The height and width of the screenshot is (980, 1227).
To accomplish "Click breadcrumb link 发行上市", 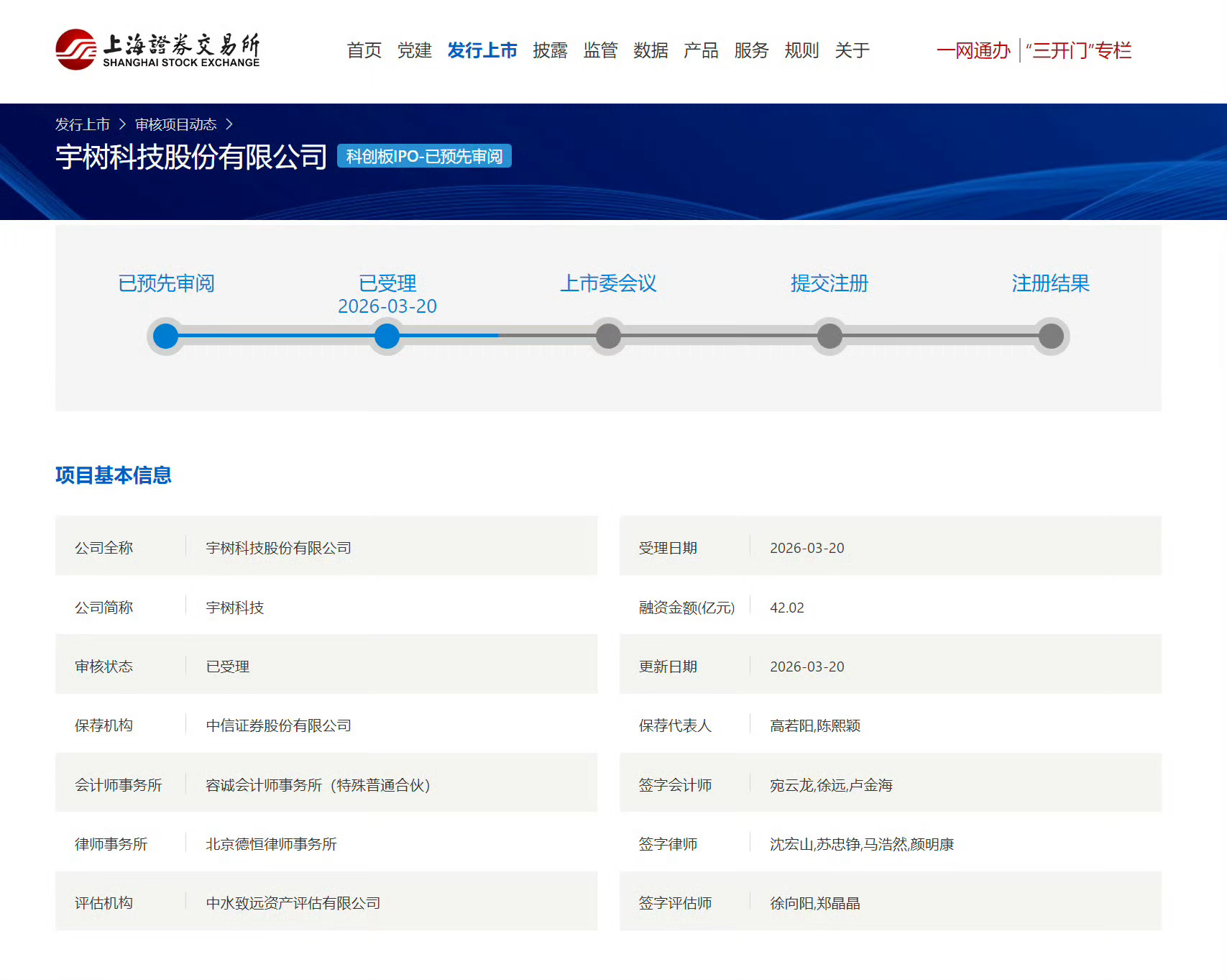I will [81, 124].
